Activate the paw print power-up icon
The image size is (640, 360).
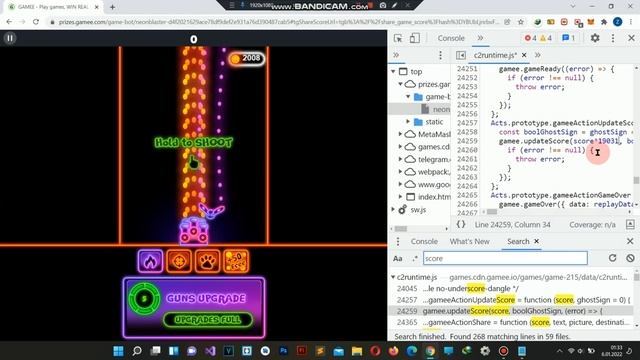207,261
